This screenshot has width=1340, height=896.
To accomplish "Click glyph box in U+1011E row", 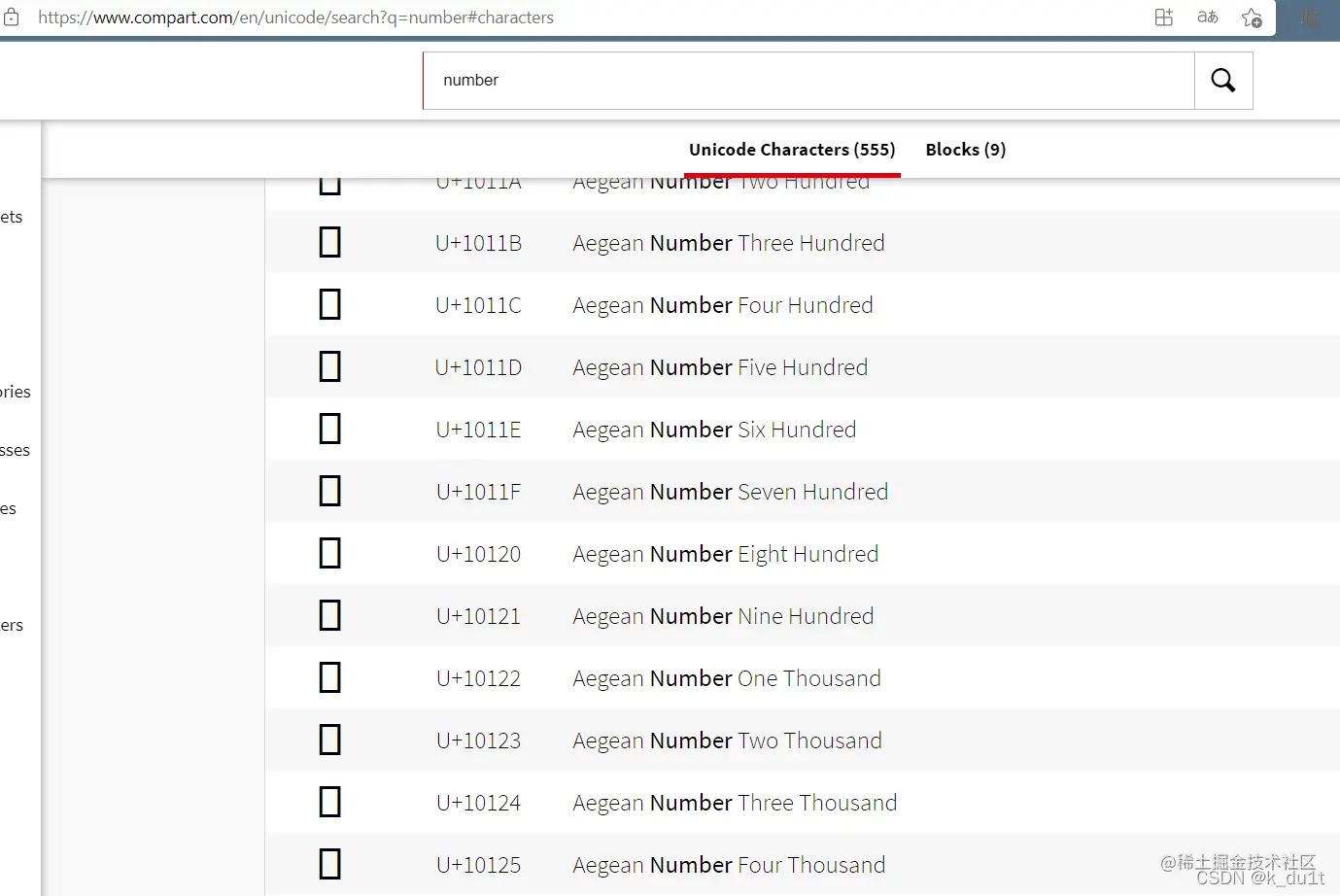I will tap(330, 429).
